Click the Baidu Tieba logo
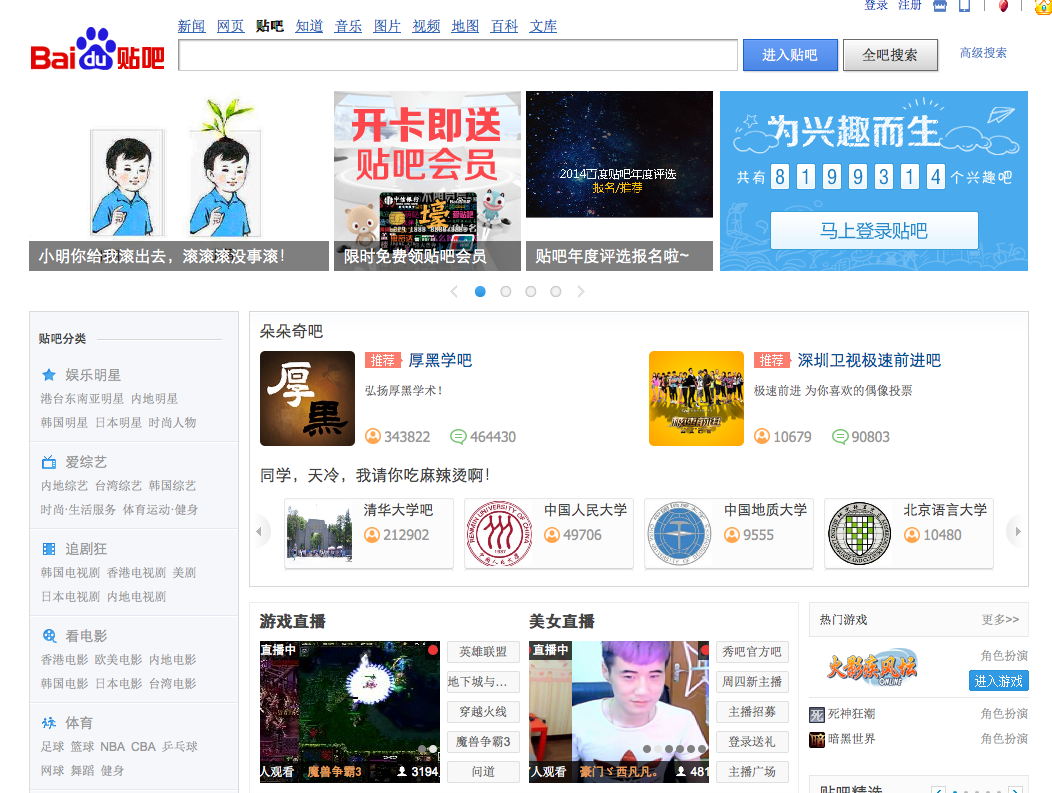 click(x=97, y=51)
